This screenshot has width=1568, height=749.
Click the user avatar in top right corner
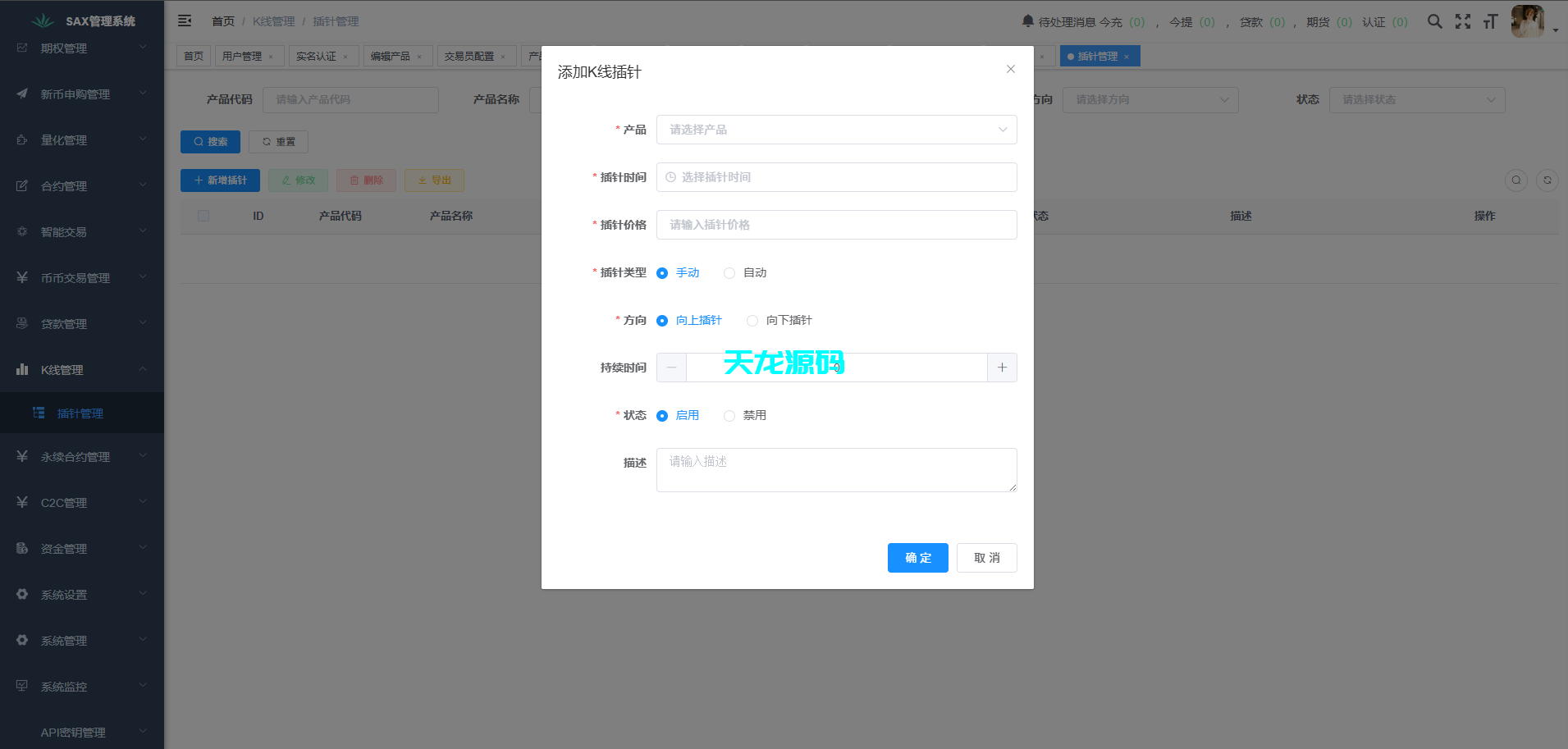pyautogui.click(x=1528, y=21)
